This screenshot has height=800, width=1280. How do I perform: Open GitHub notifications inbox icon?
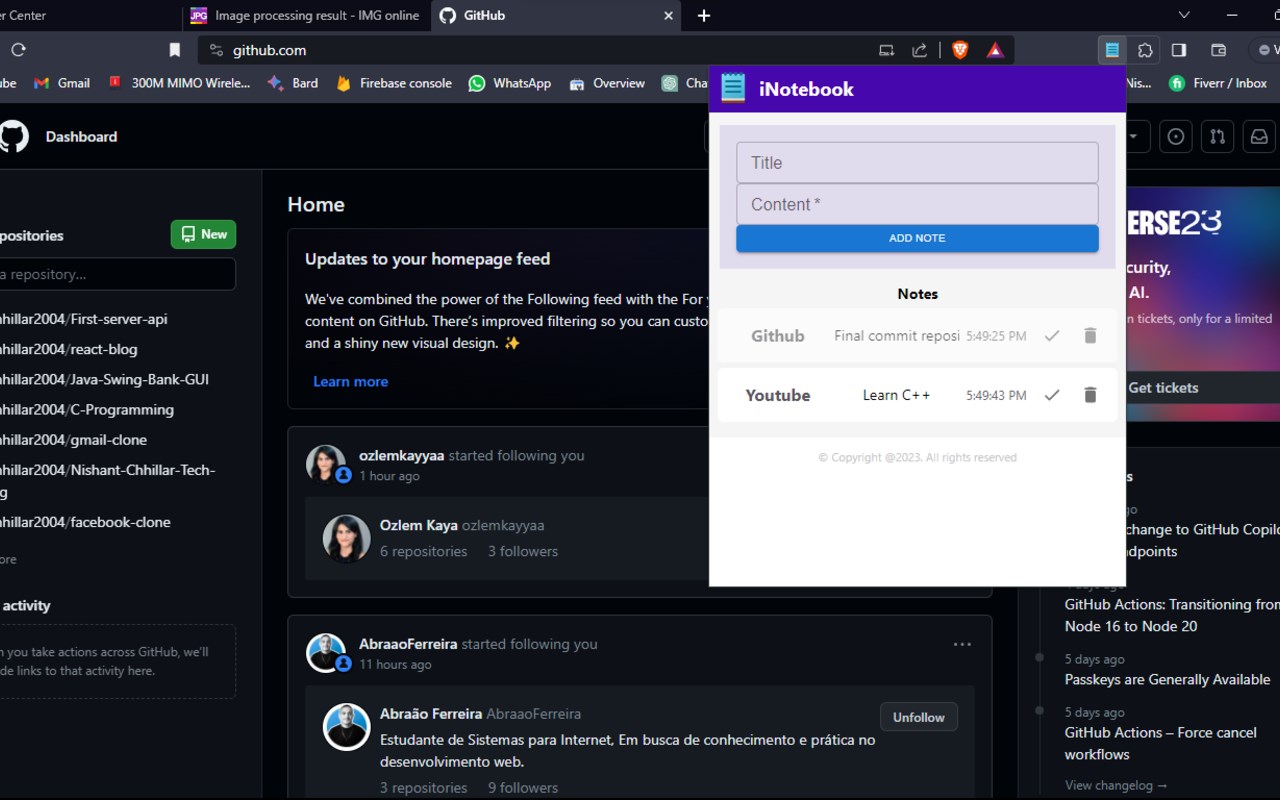click(1259, 137)
